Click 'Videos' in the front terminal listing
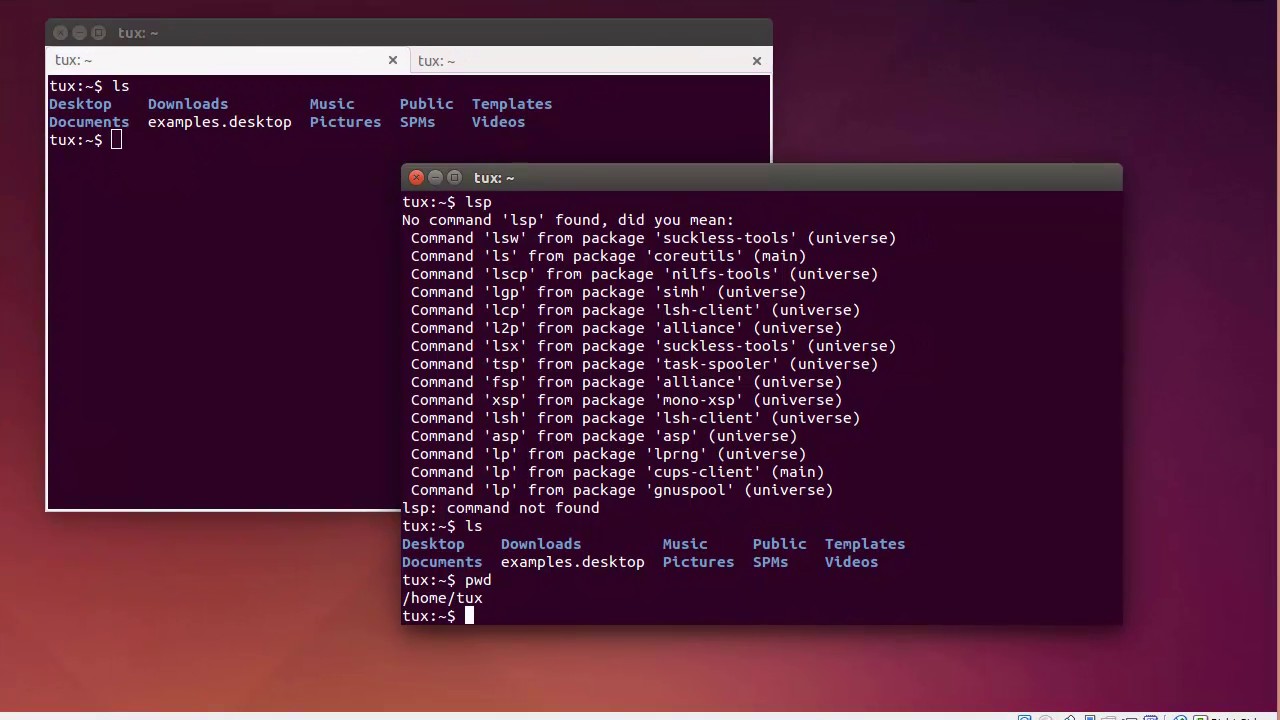The image size is (1280, 720). point(851,562)
